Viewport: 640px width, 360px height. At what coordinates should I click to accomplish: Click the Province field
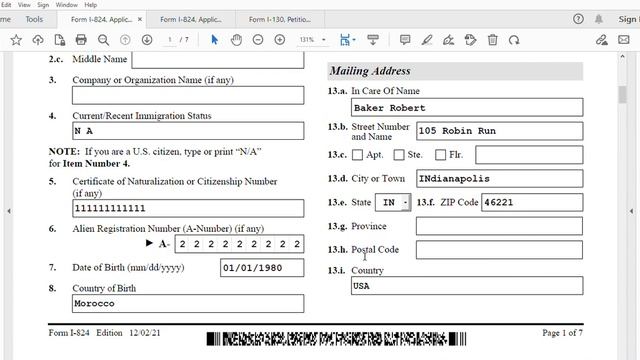(500, 226)
